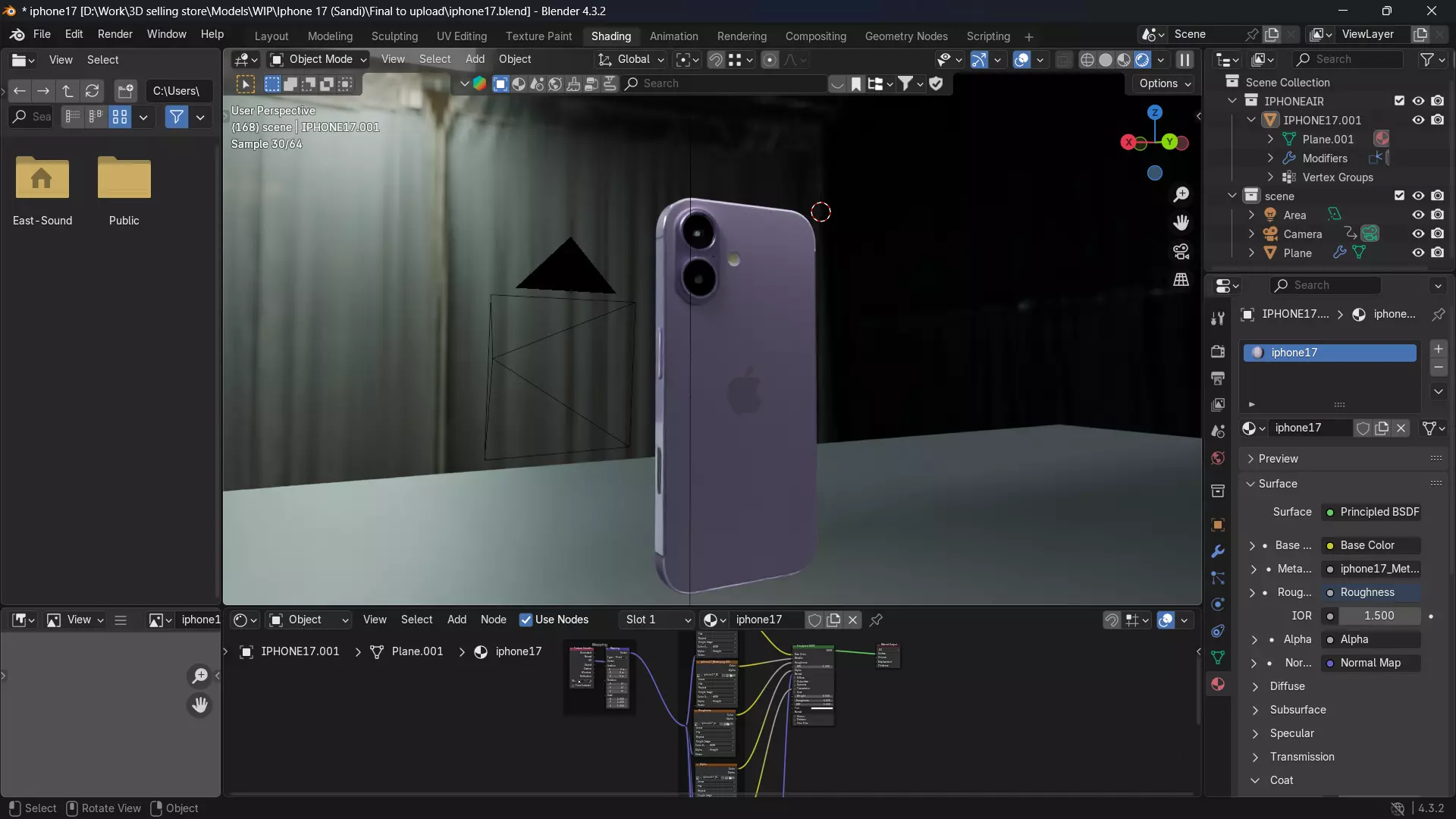Remove material slot with minus button
The width and height of the screenshot is (1456, 819).
tap(1439, 368)
